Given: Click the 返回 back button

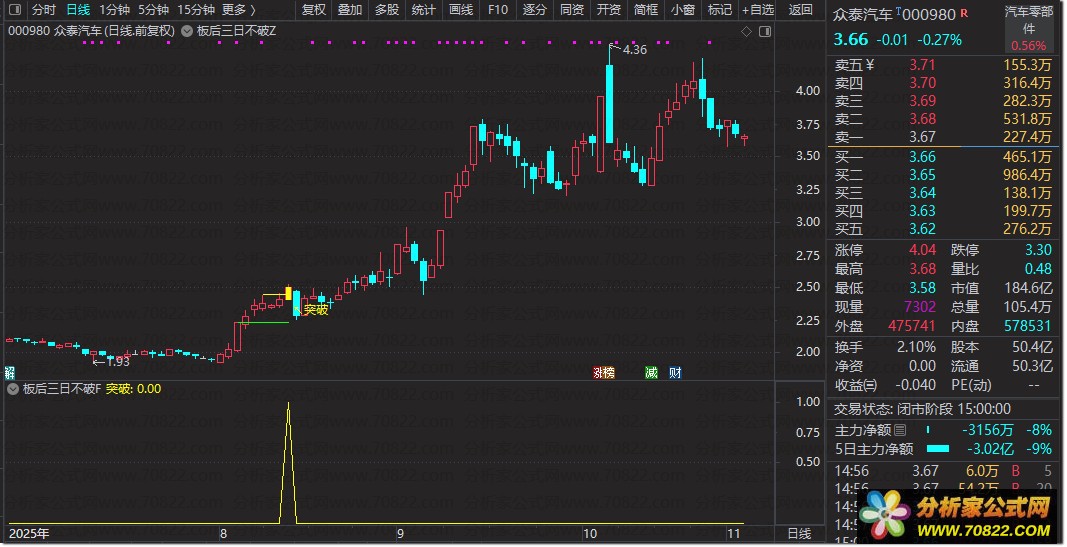Looking at the screenshot, I should point(800,10).
